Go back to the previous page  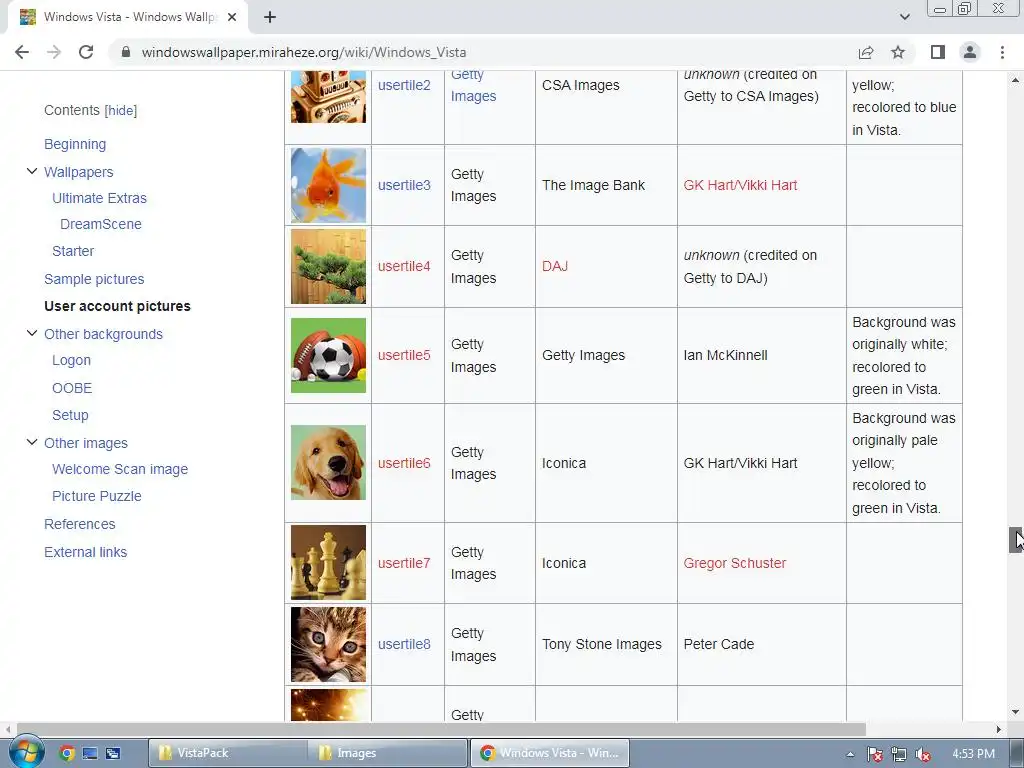[22, 52]
